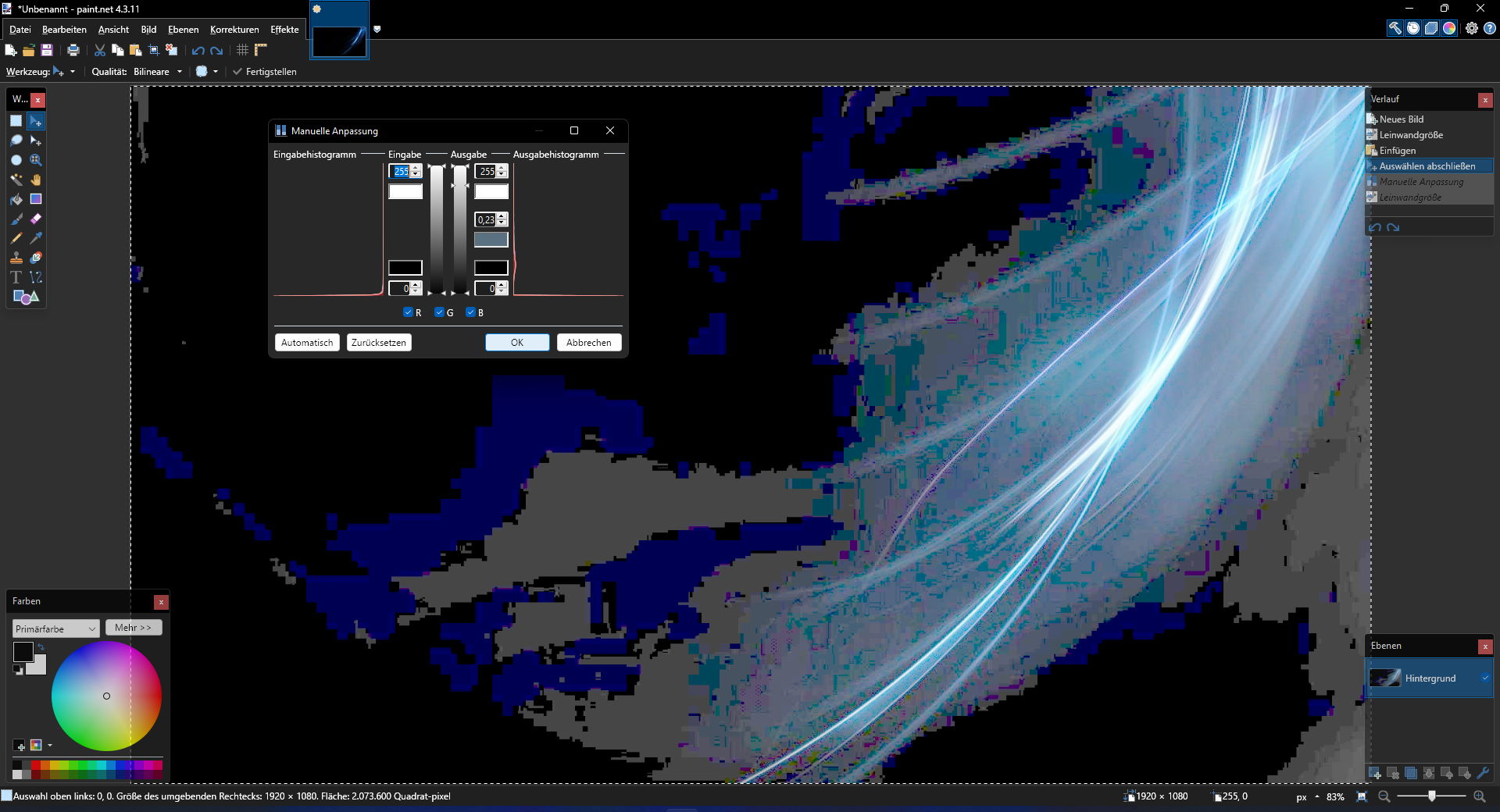Select the Lasso Select tool
1500x812 pixels.
click(x=16, y=141)
